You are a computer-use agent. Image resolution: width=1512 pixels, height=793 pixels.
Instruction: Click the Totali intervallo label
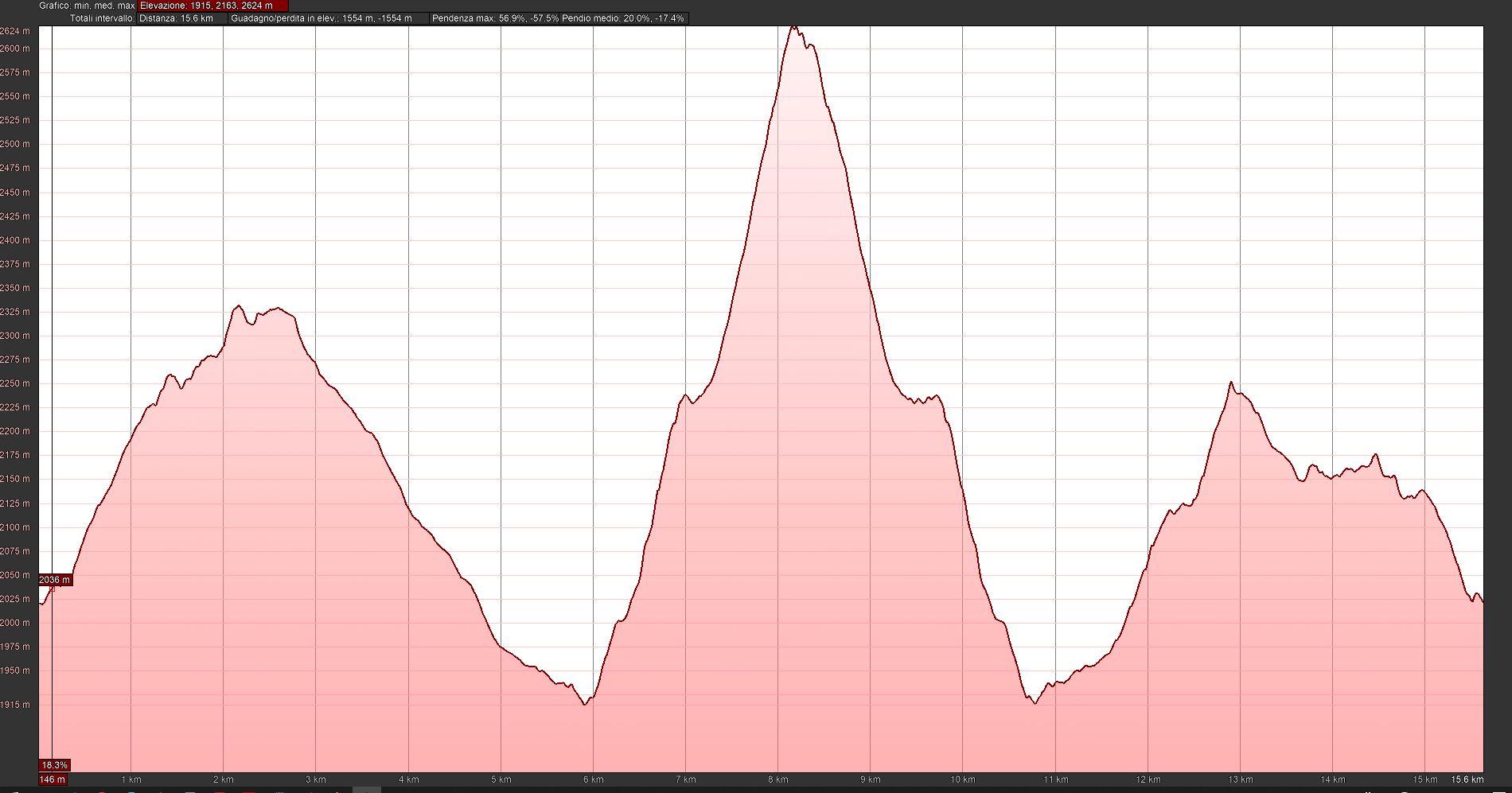click(x=102, y=18)
